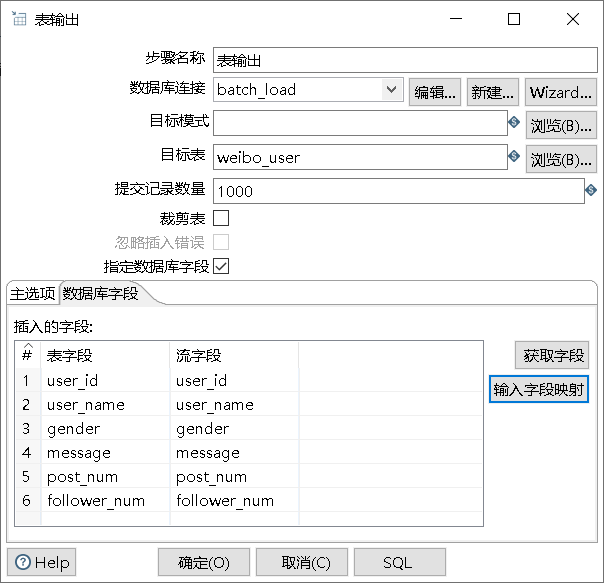Close the 表输出 dialog window
This screenshot has width=604, height=583.
573,18
